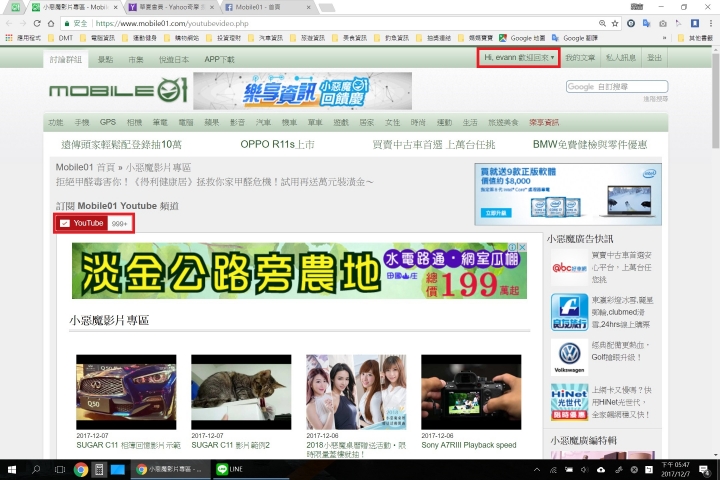This screenshot has height=480, width=720.
Task: Open the Sony A7RIII Playback speed video thumbnail
Action: [x=471, y=392]
